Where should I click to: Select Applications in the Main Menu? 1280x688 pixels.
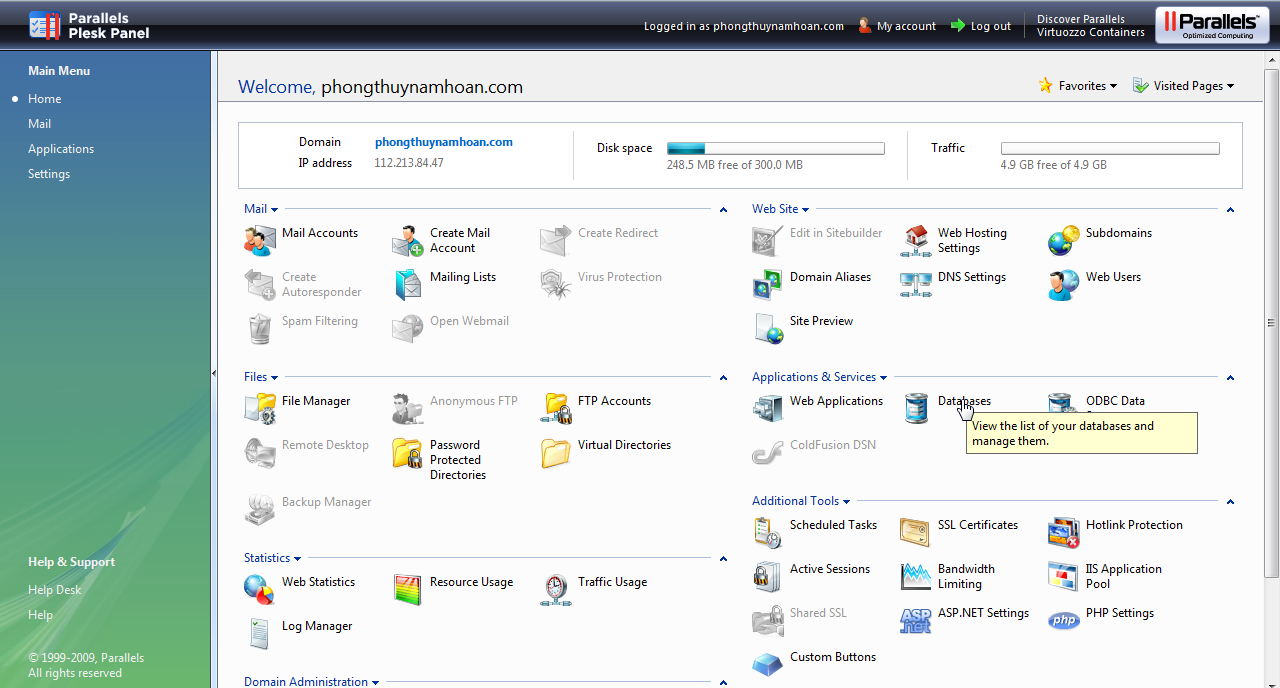[x=61, y=149]
